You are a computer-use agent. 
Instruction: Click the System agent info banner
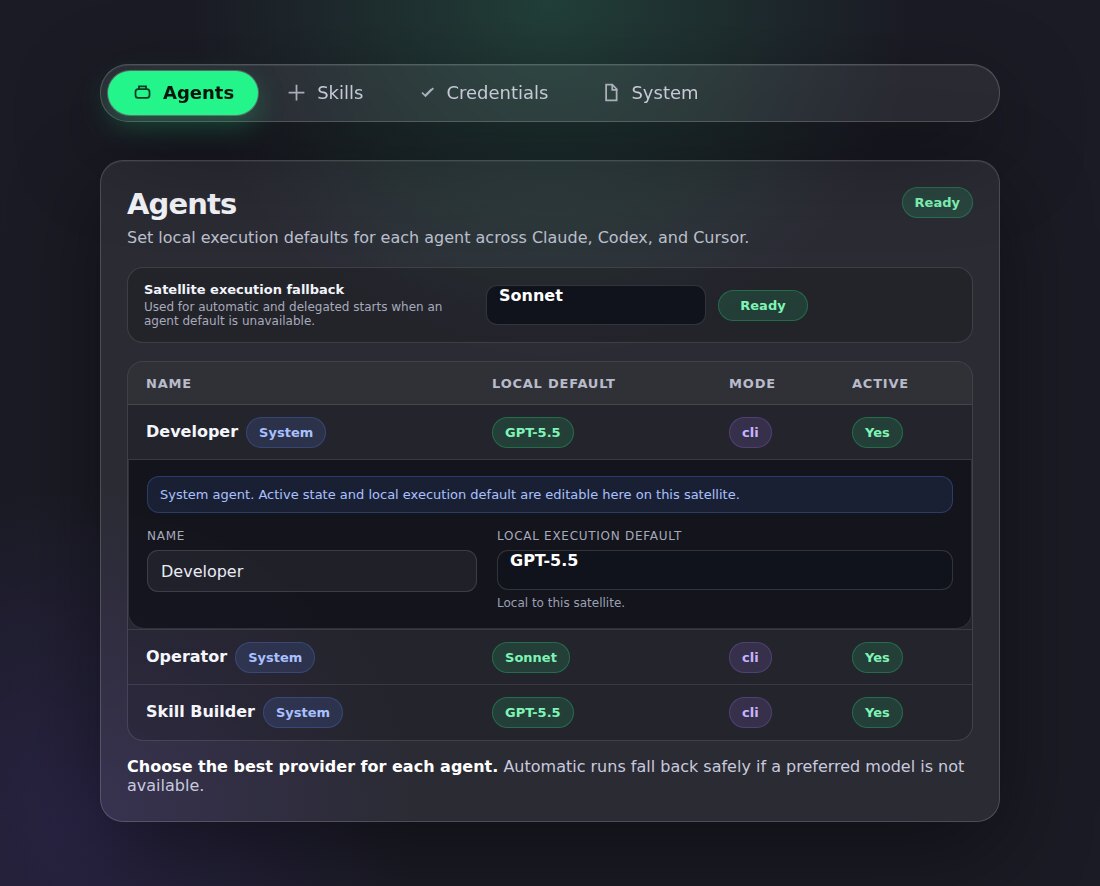(550, 495)
